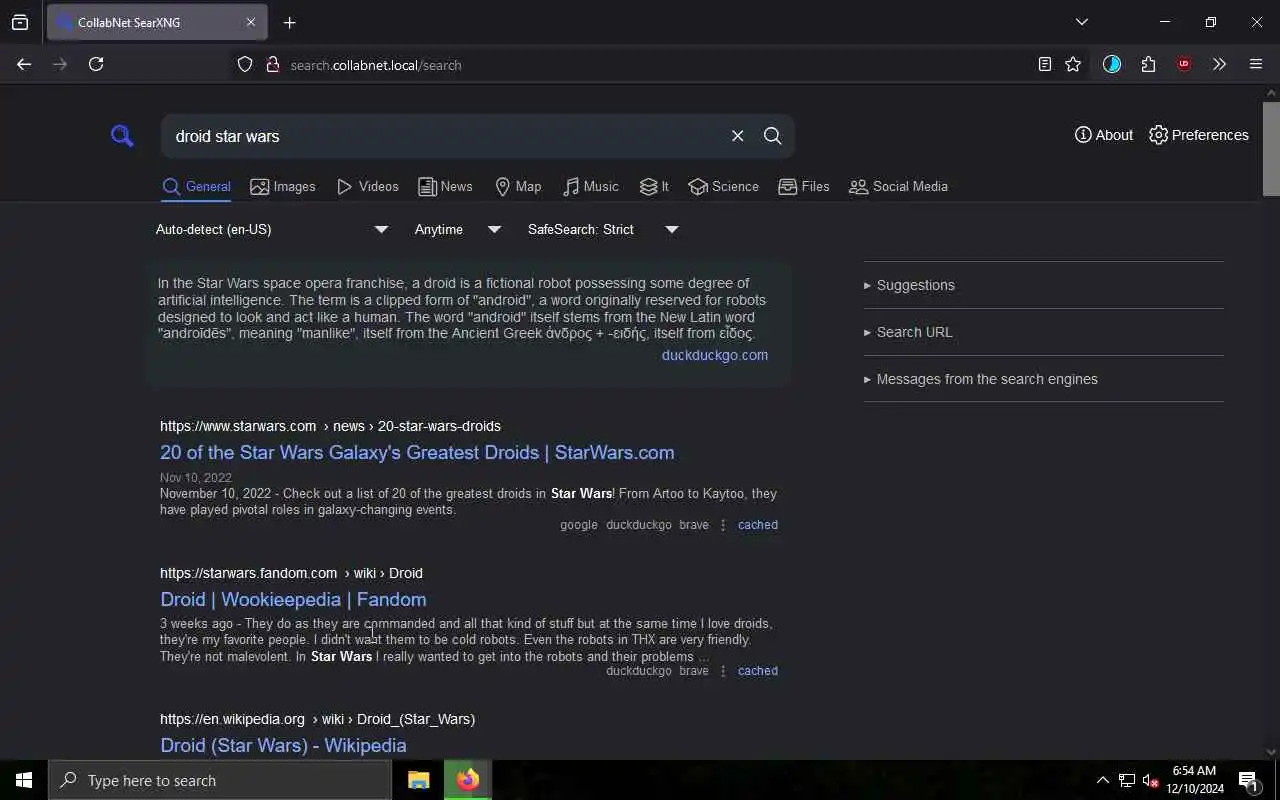Open 20 of the Star Wars Galaxy's Greatest Droids result

coord(417,452)
